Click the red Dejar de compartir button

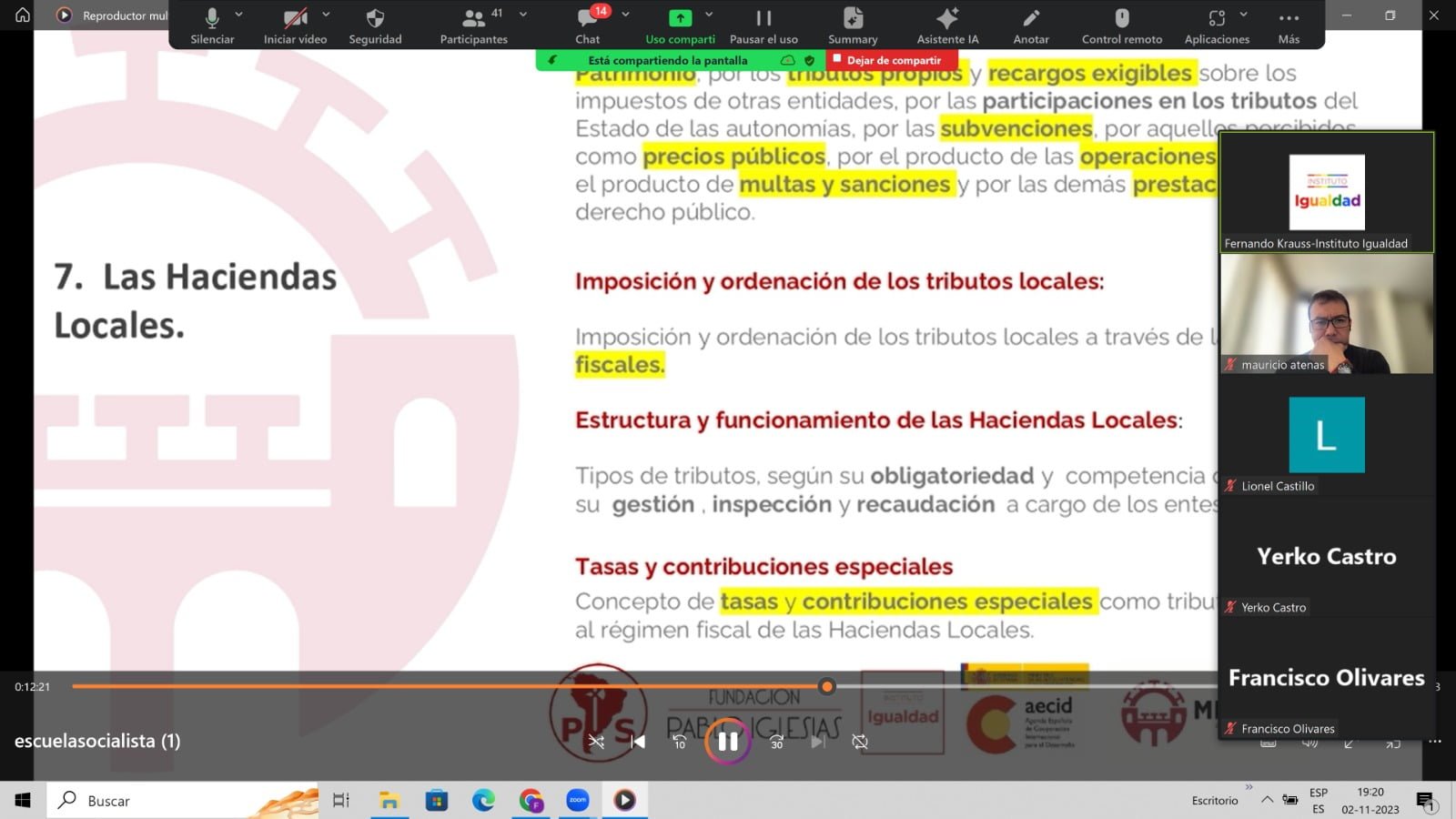pos(892,60)
